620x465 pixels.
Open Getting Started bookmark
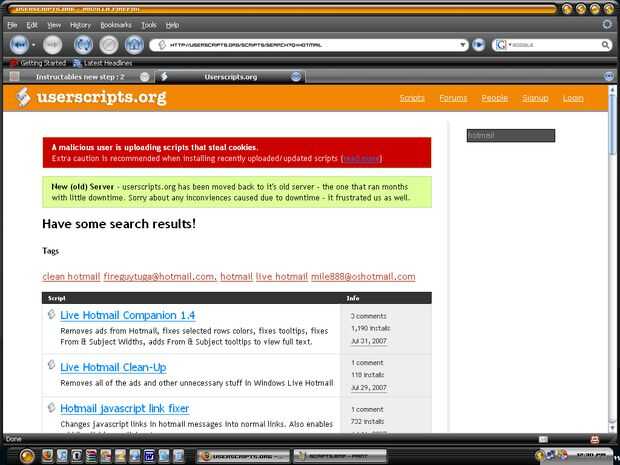38,63
